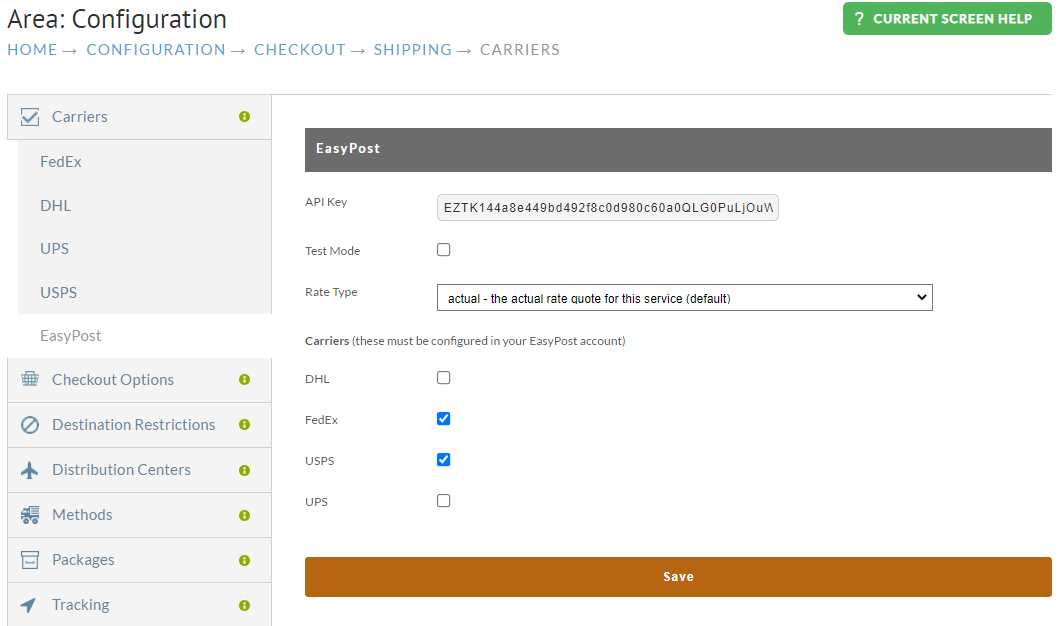Open Destination Restrictions section
This screenshot has height=626, width=1061.
pos(139,425)
